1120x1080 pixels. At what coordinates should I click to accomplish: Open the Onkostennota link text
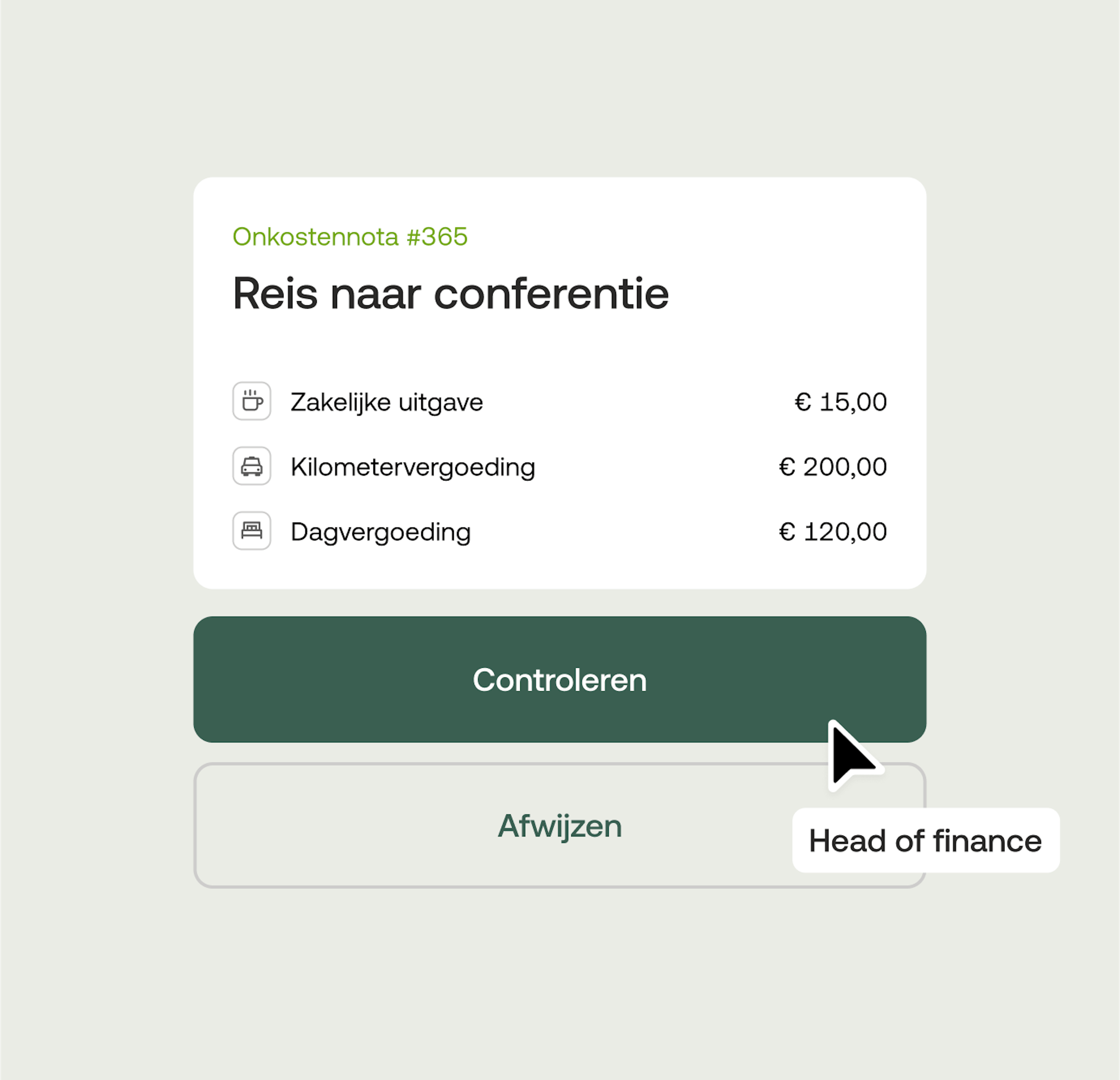(x=315, y=236)
